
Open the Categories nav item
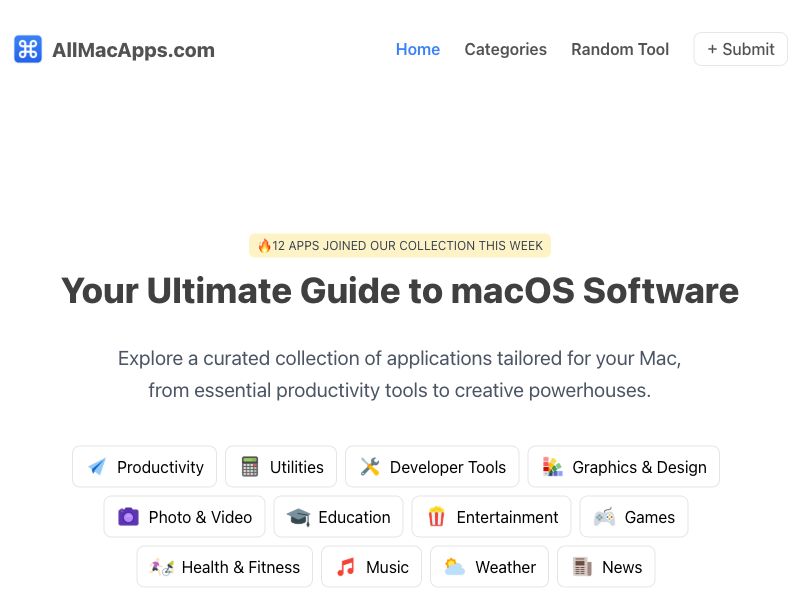tap(505, 49)
